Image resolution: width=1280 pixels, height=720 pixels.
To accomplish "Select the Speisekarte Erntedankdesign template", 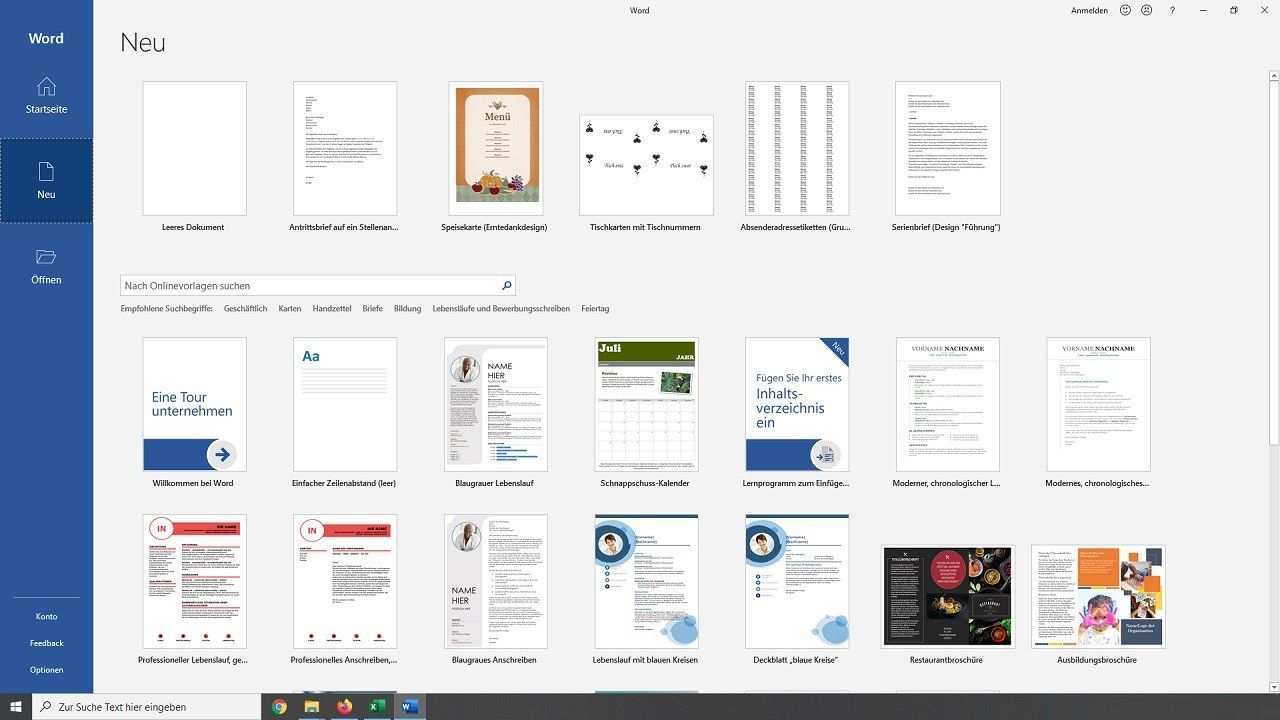I will pos(496,149).
